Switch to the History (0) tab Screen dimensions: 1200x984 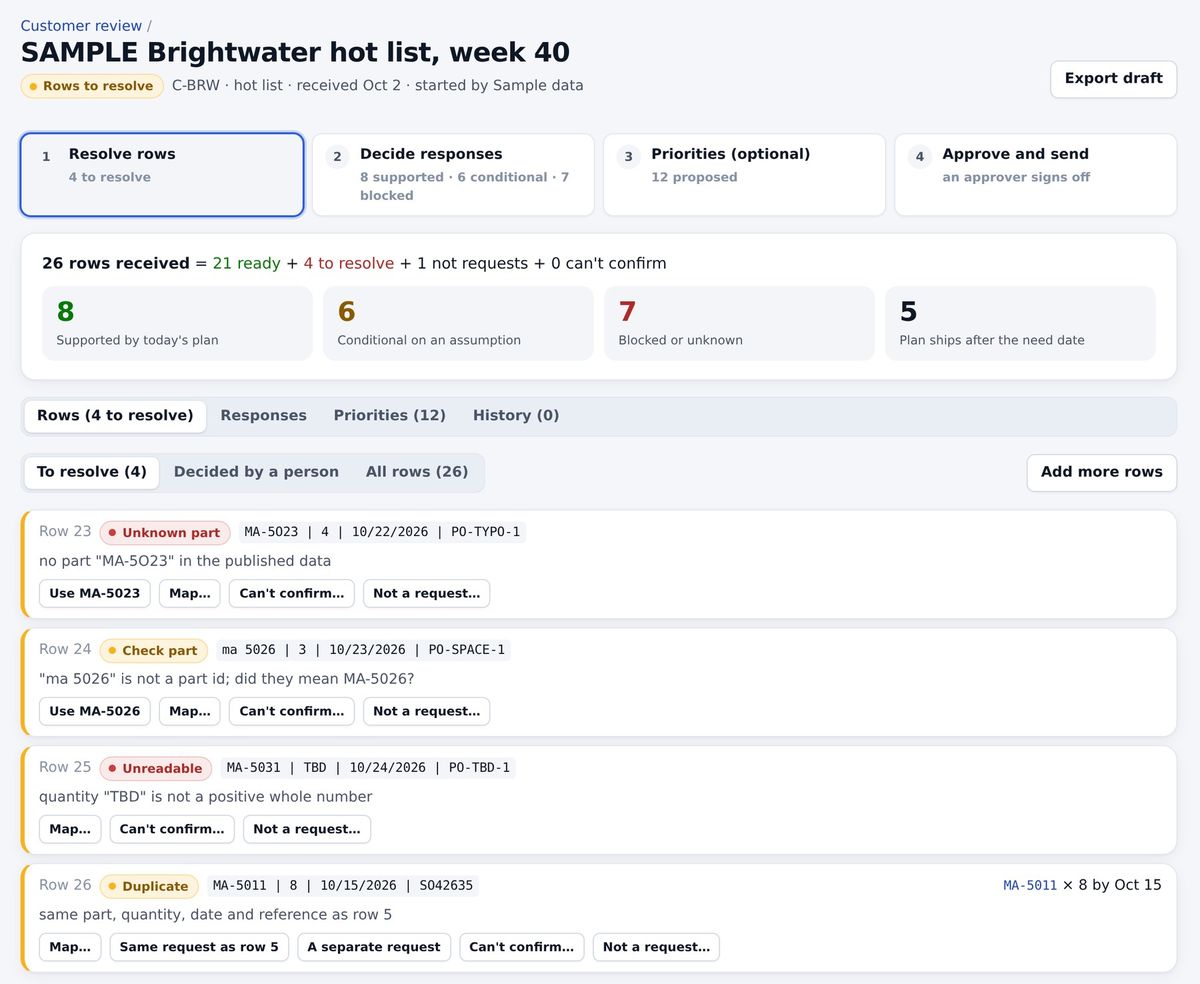(516, 416)
